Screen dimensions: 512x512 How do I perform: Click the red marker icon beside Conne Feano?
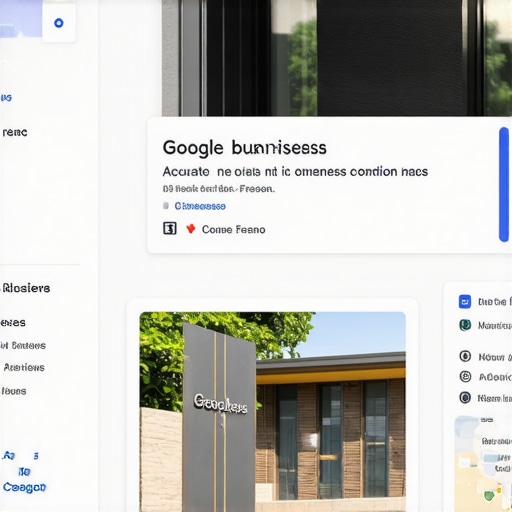pos(191,229)
